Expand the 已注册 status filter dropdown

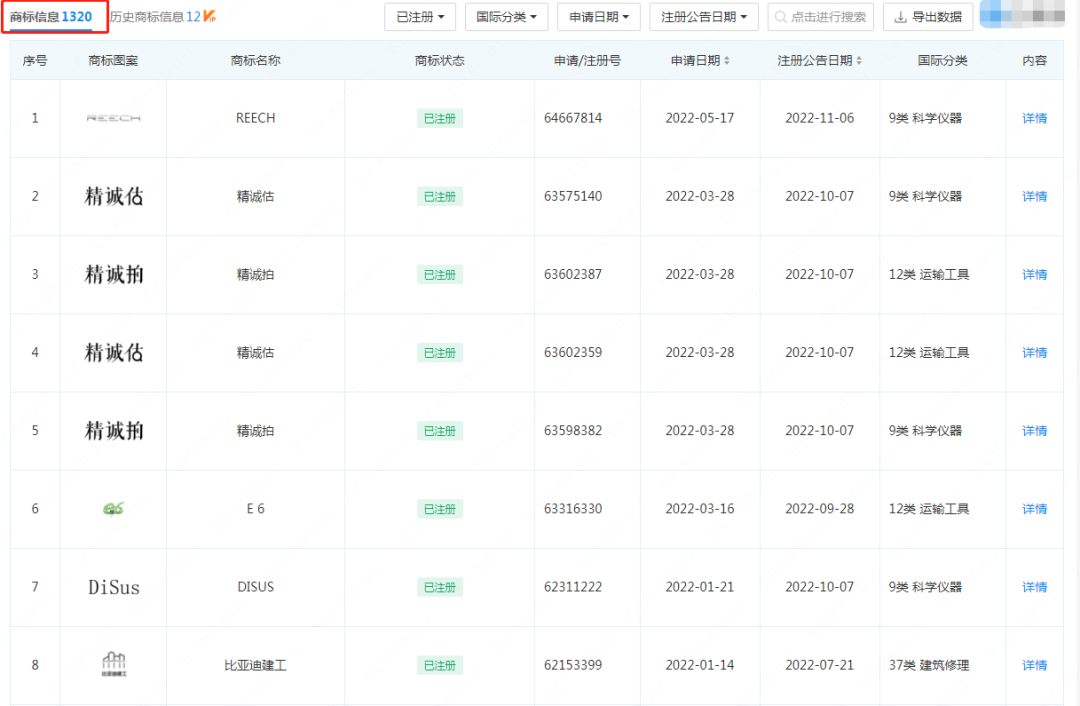[x=420, y=17]
